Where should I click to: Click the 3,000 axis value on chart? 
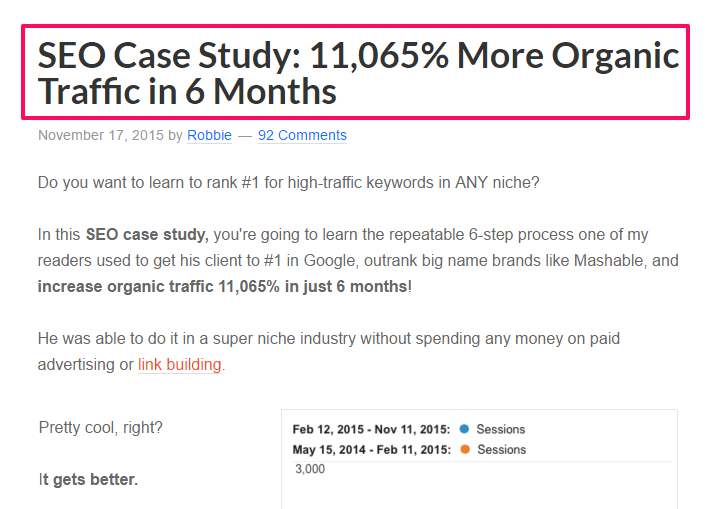point(310,469)
